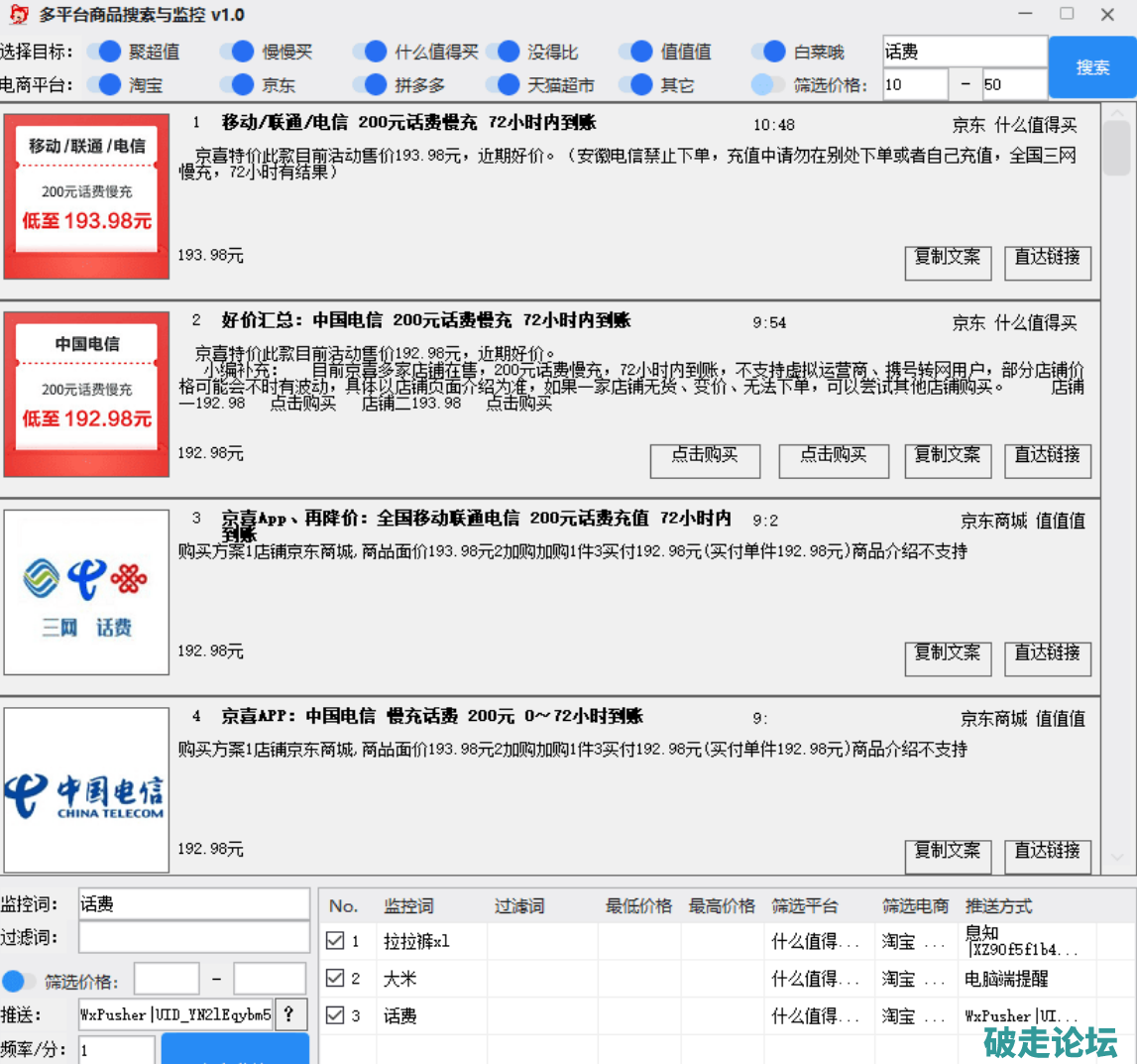Disable the 京东 platform switch
The height and width of the screenshot is (1064, 1137).
[238, 85]
